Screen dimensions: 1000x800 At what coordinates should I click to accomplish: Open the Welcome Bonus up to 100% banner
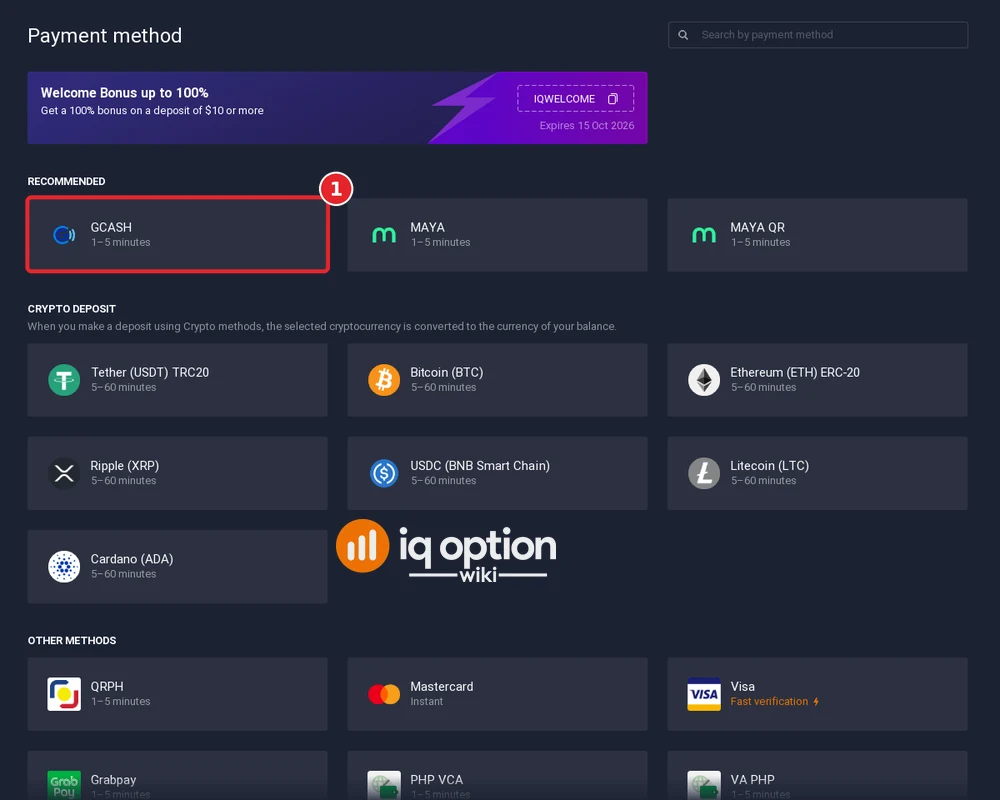337,108
